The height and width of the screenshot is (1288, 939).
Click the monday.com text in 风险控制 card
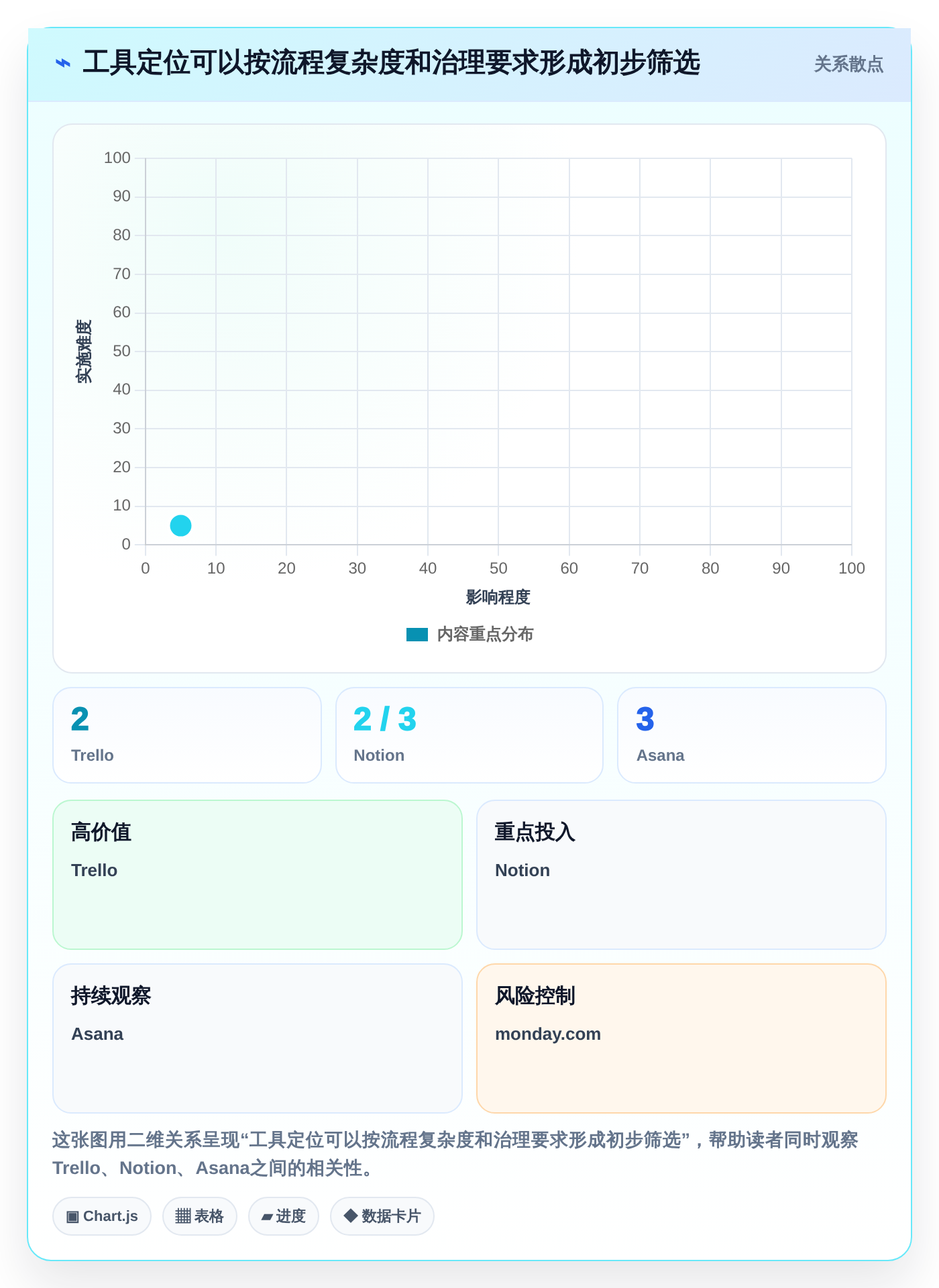[x=548, y=1034]
